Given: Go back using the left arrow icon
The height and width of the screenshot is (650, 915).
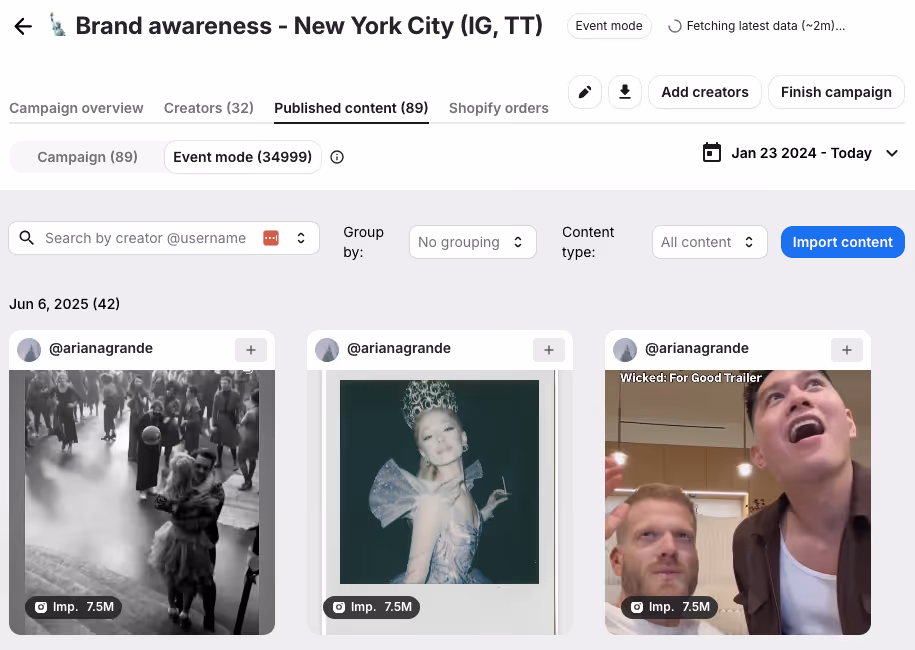Looking at the screenshot, I should pos(23,26).
